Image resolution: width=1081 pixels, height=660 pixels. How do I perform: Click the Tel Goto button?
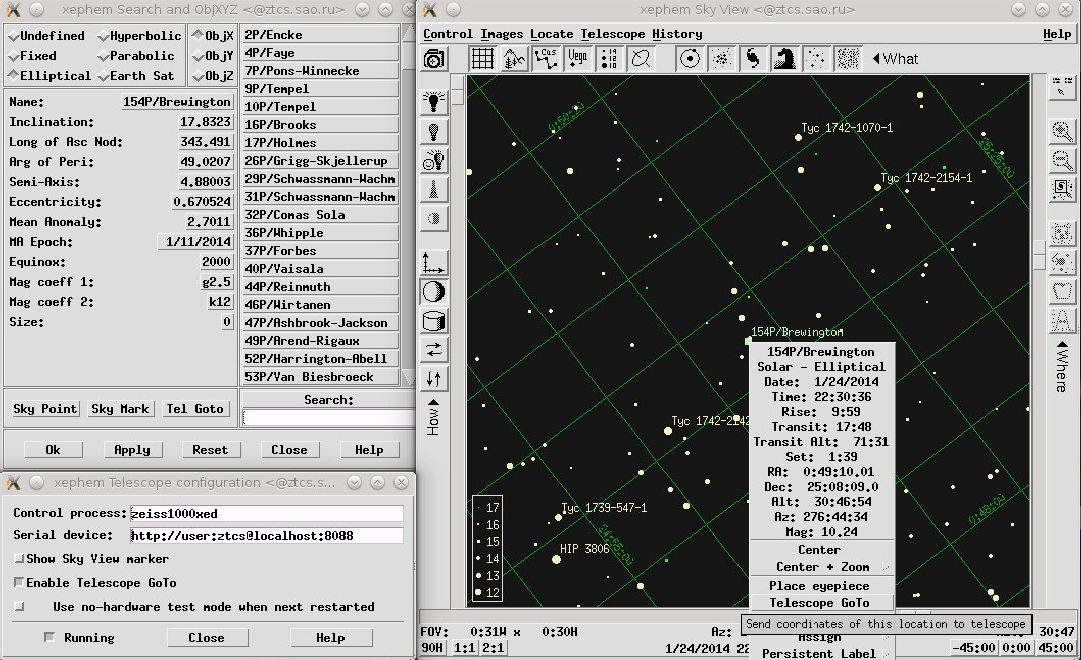(195, 409)
